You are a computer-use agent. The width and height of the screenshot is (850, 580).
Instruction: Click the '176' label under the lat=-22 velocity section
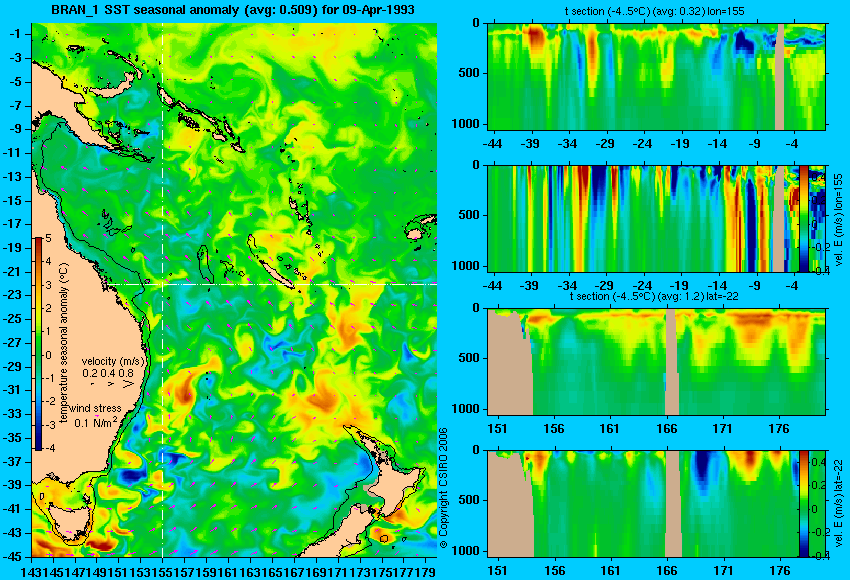tap(780, 571)
